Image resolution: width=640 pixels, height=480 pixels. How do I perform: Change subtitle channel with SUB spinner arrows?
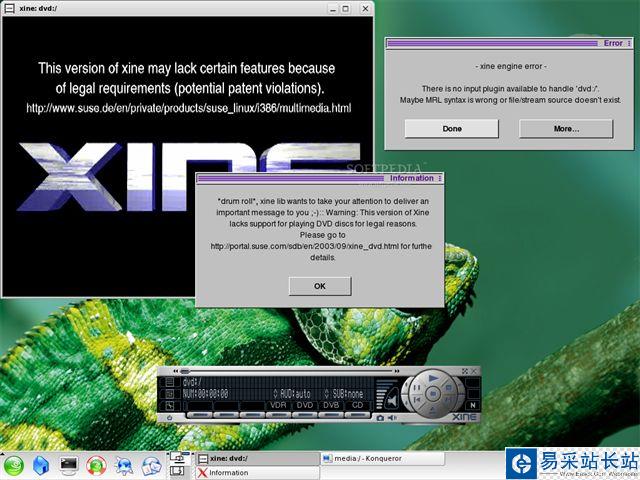click(x=326, y=394)
